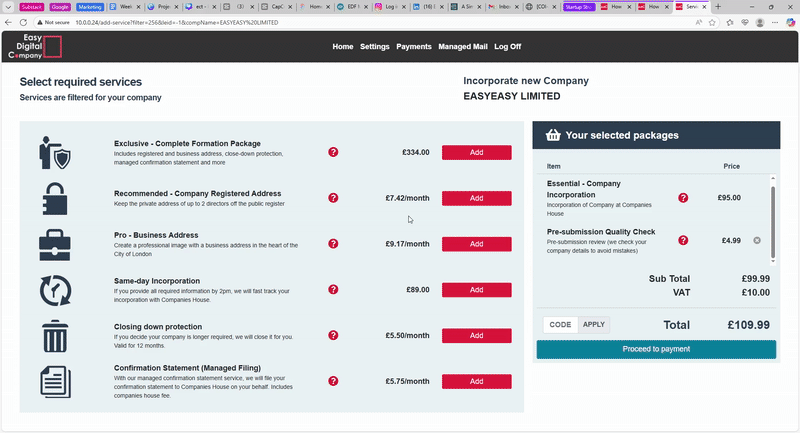This screenshot has height=433, width=800.
Task: Click help icon beside Essential Company Incorporation
Action: pyautogui.click(x=683, y=198)
